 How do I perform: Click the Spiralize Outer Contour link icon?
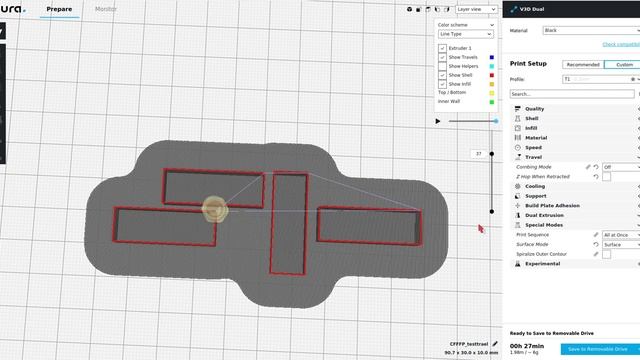tap(596, 254)
